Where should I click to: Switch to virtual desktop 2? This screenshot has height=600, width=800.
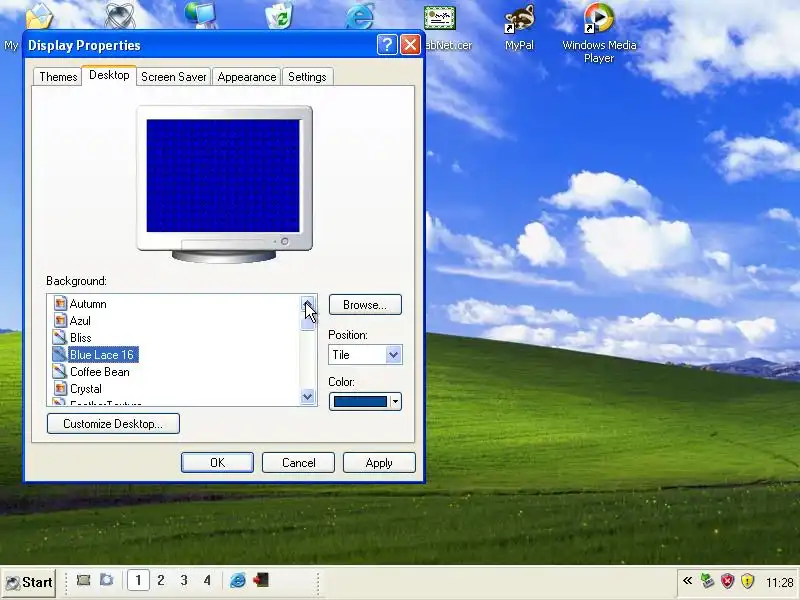[x=161, y=580]
